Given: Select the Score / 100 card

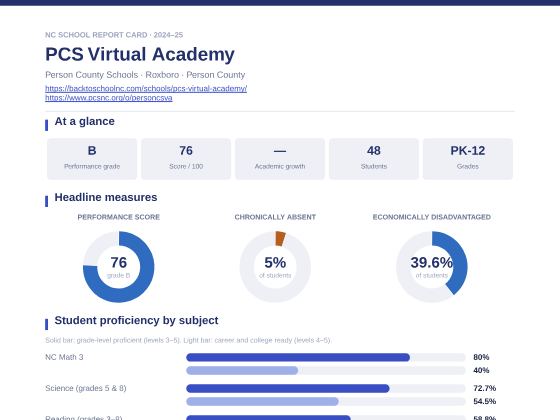Looking at the screenshot, I should click(186, 159).
